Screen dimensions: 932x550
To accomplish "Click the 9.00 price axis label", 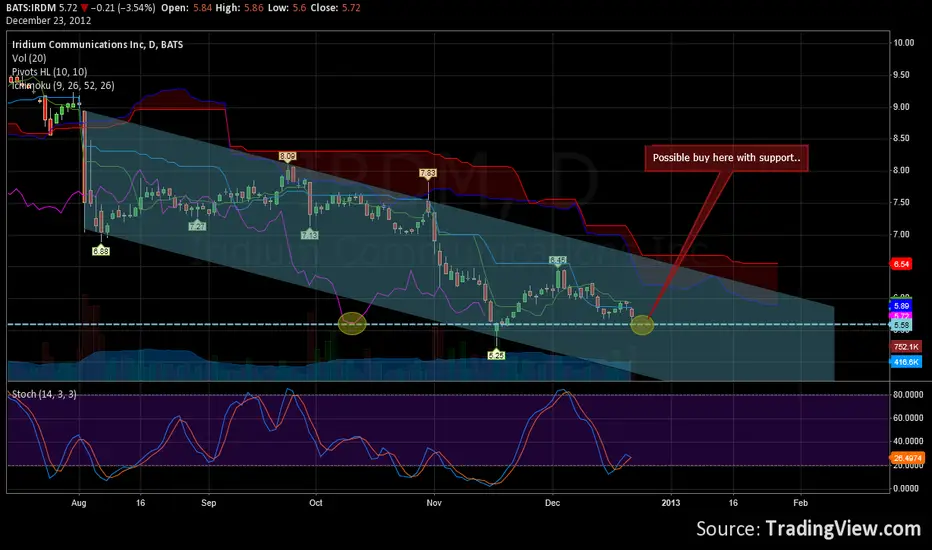I will tap(902, 107).
